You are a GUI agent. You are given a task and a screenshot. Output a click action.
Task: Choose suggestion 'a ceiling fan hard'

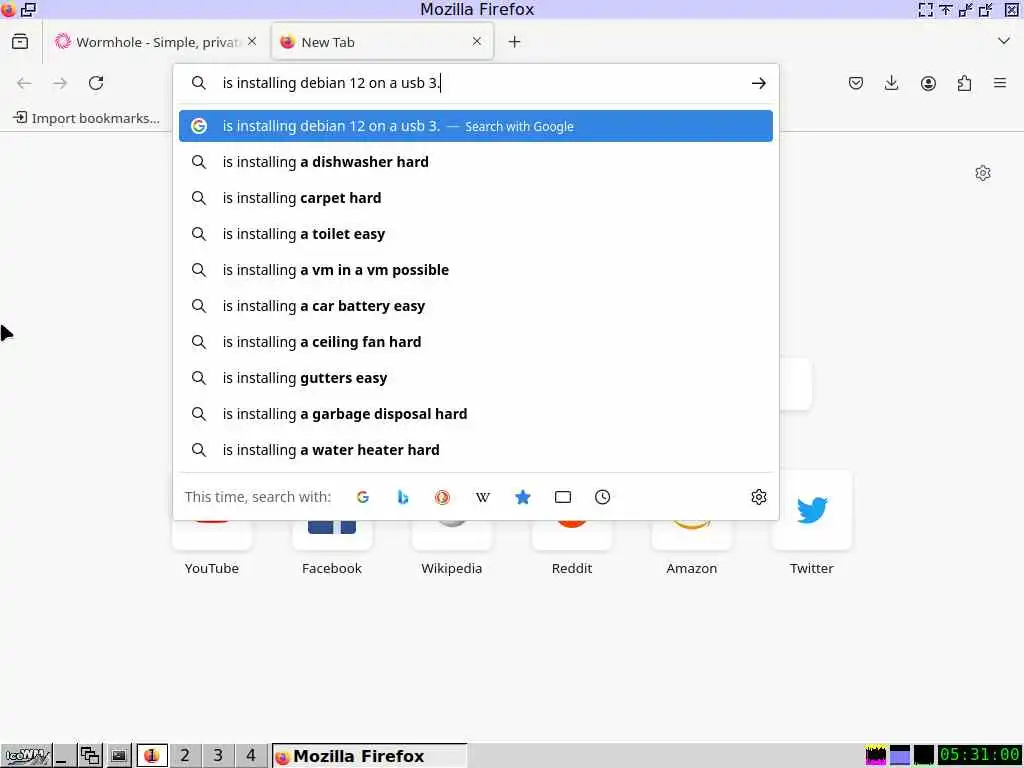[476, 342]
